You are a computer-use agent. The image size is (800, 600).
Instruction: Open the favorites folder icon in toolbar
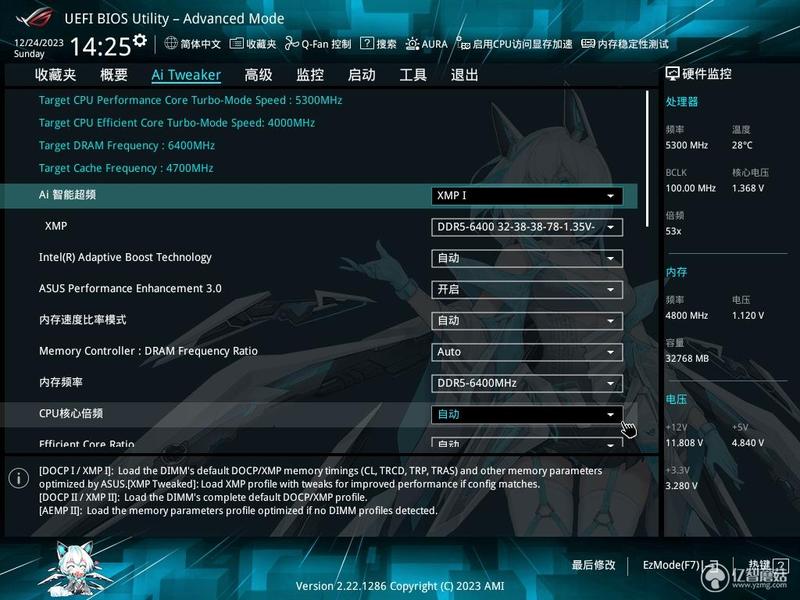pyautogui.click(x=236, y=43)
